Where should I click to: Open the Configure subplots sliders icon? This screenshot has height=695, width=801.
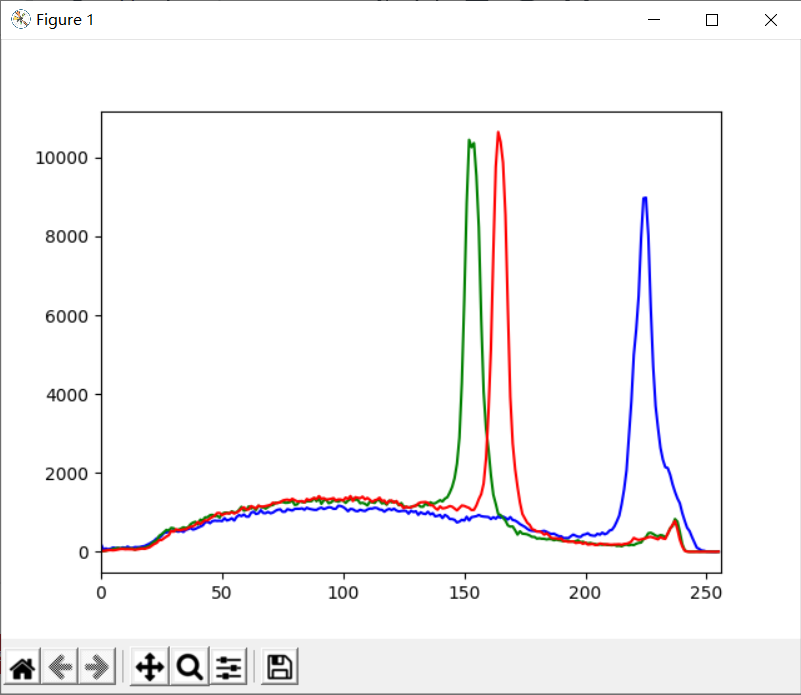(x=229, y=667)
